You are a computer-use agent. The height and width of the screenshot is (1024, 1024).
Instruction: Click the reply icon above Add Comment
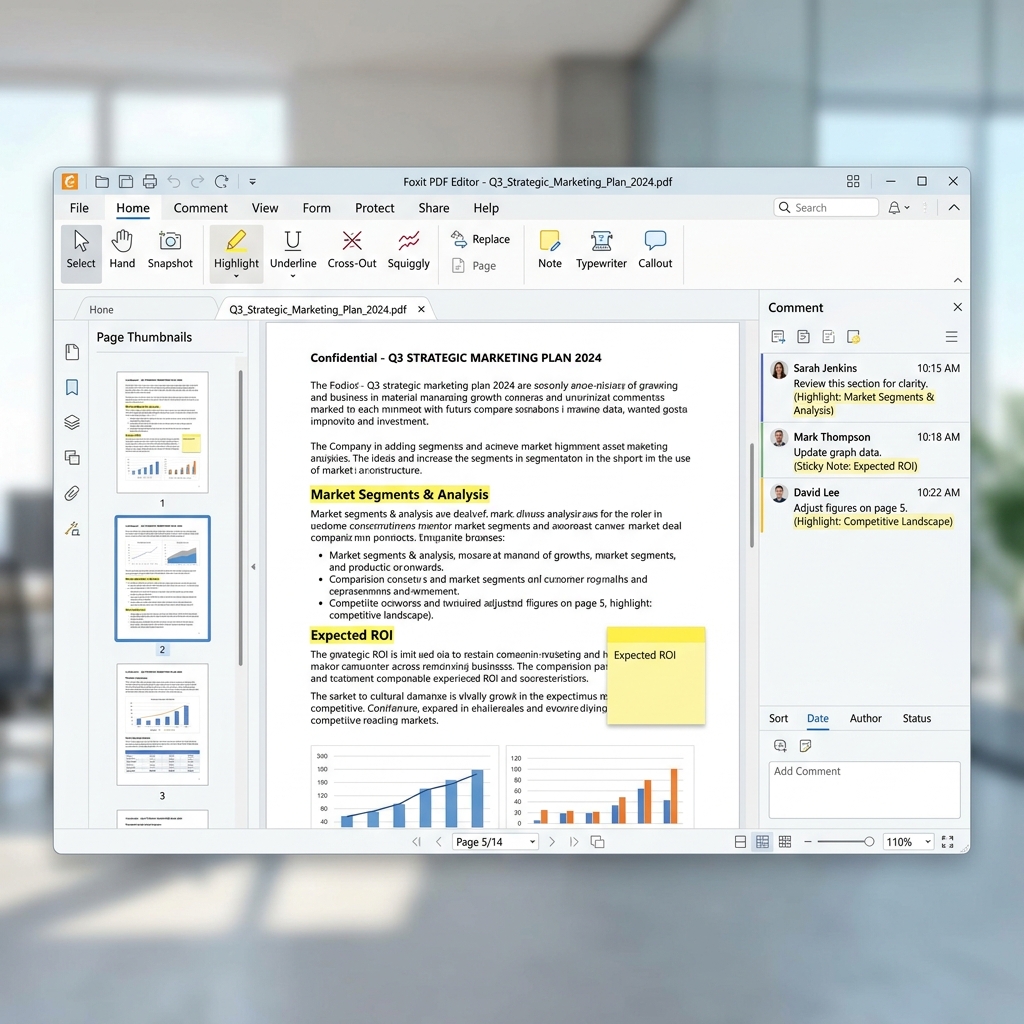pyautogui.click(x=780, y=746)
